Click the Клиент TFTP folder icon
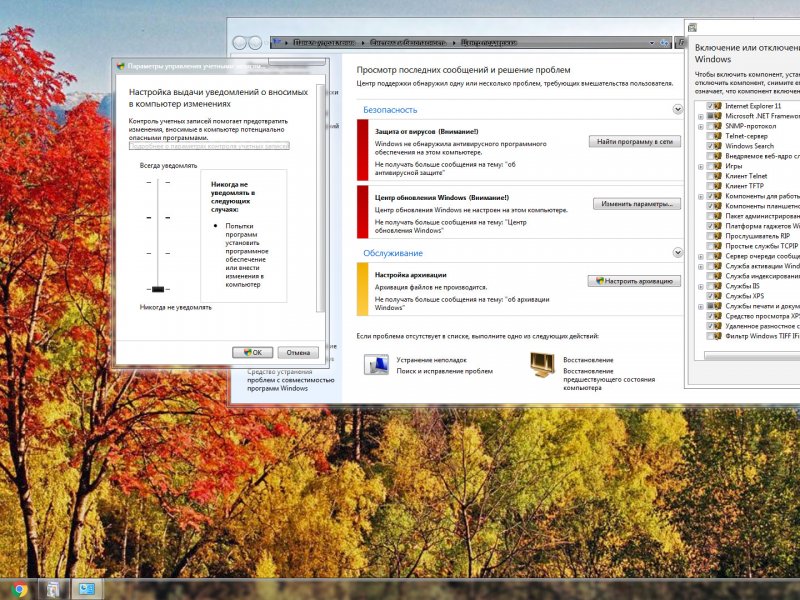The height and width of the screenshot is (600, 800). point(717,186)
